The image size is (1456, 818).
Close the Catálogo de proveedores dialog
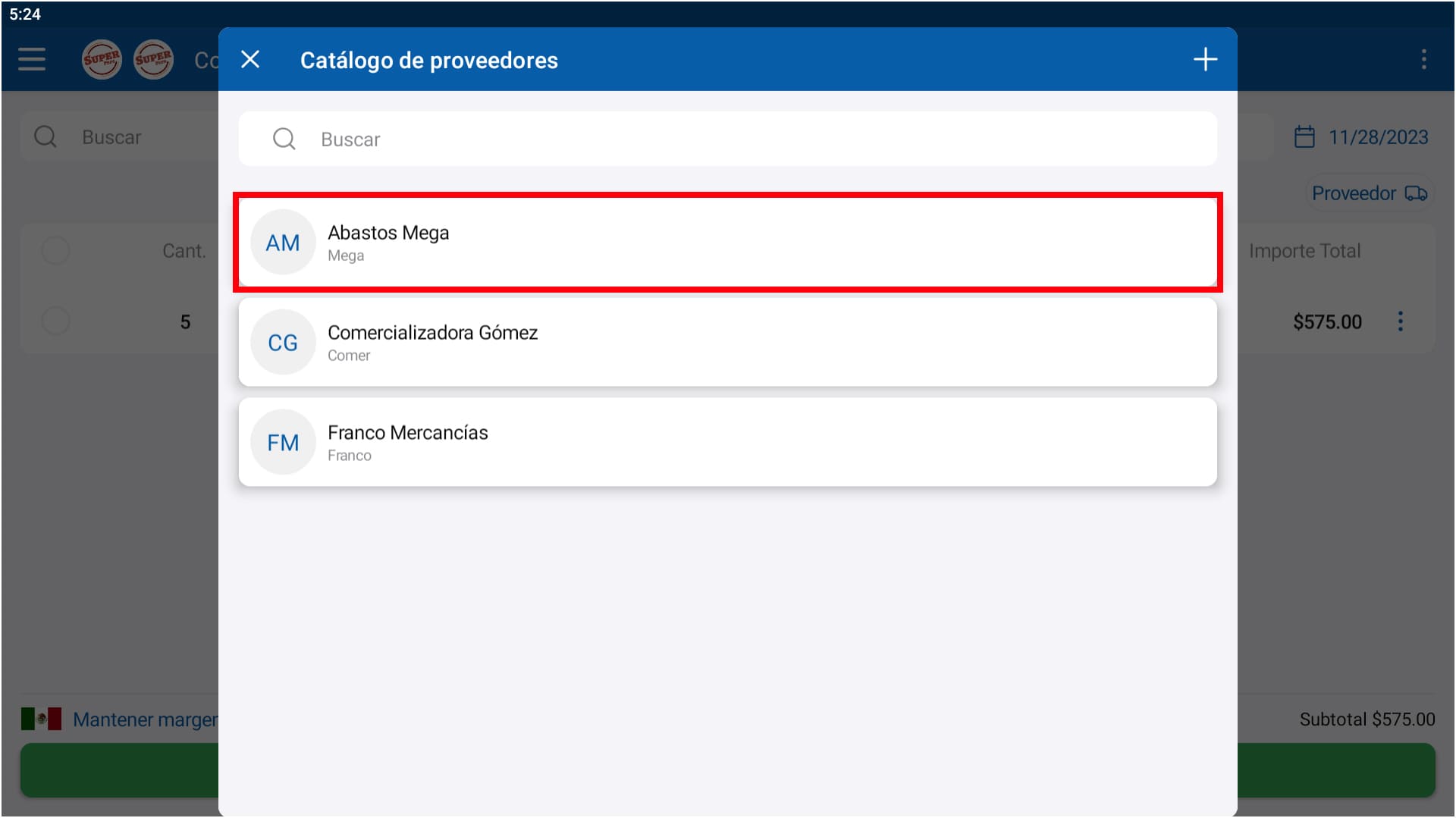(x=250, y=59)
